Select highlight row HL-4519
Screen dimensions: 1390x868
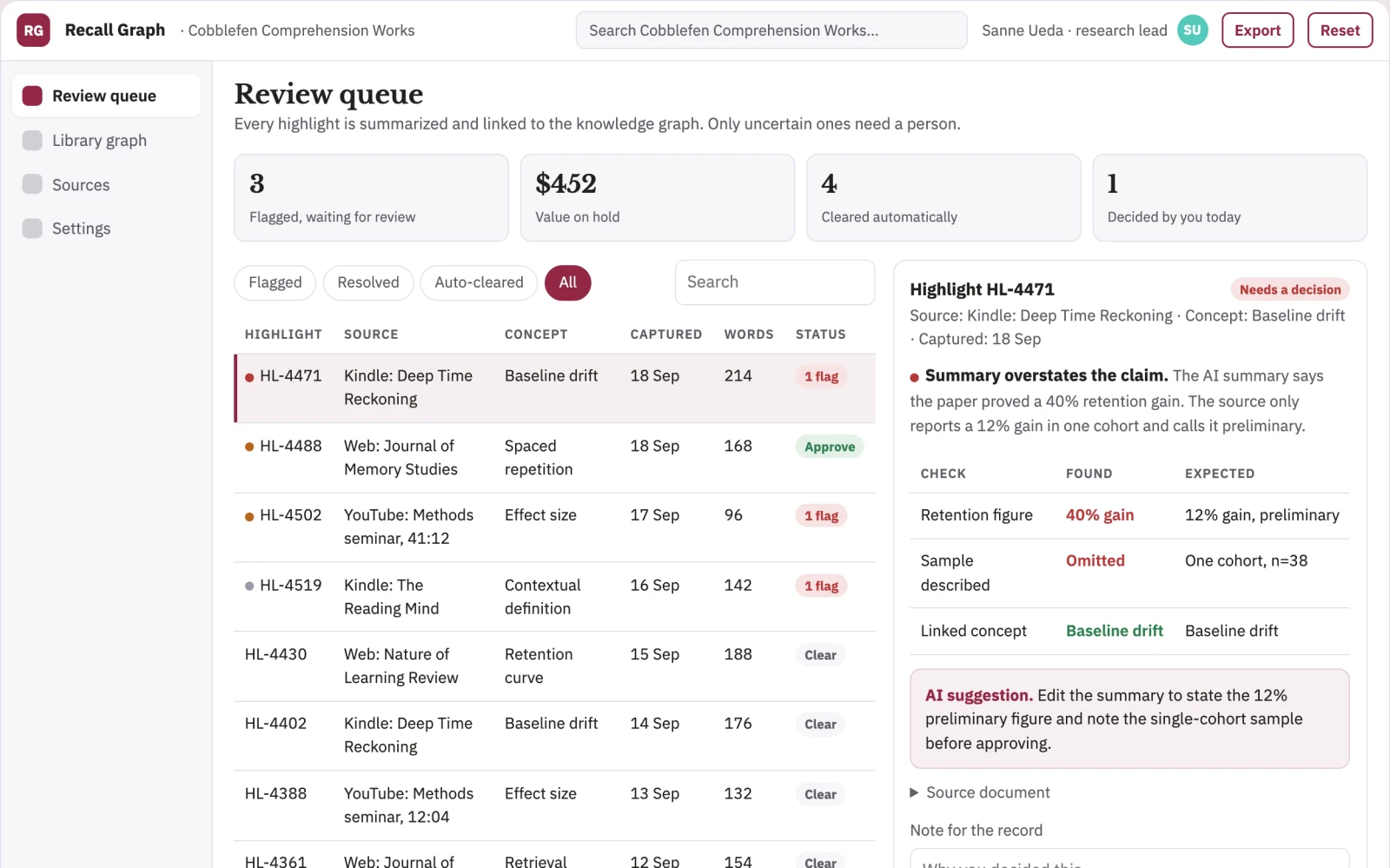pyautogui.click(x=554, y=597)
